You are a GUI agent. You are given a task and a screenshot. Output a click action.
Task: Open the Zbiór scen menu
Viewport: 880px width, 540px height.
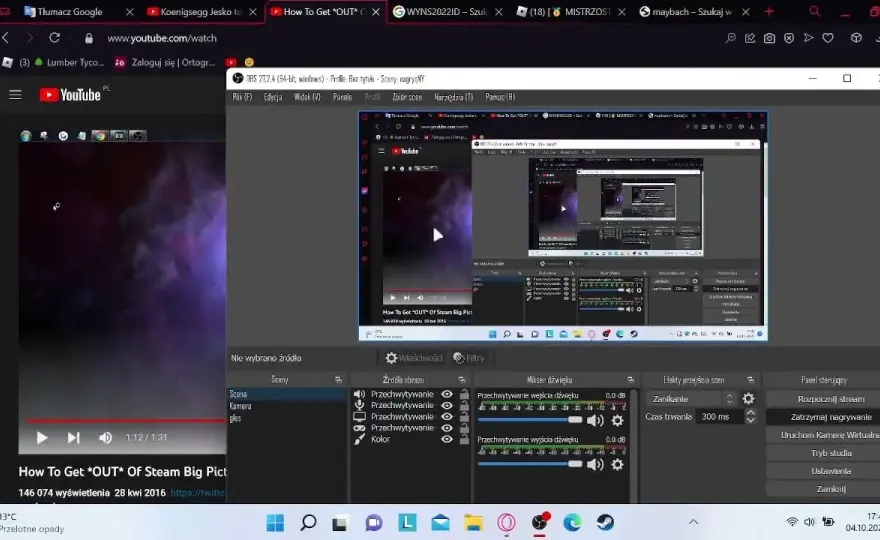click(x=407, y=97)
